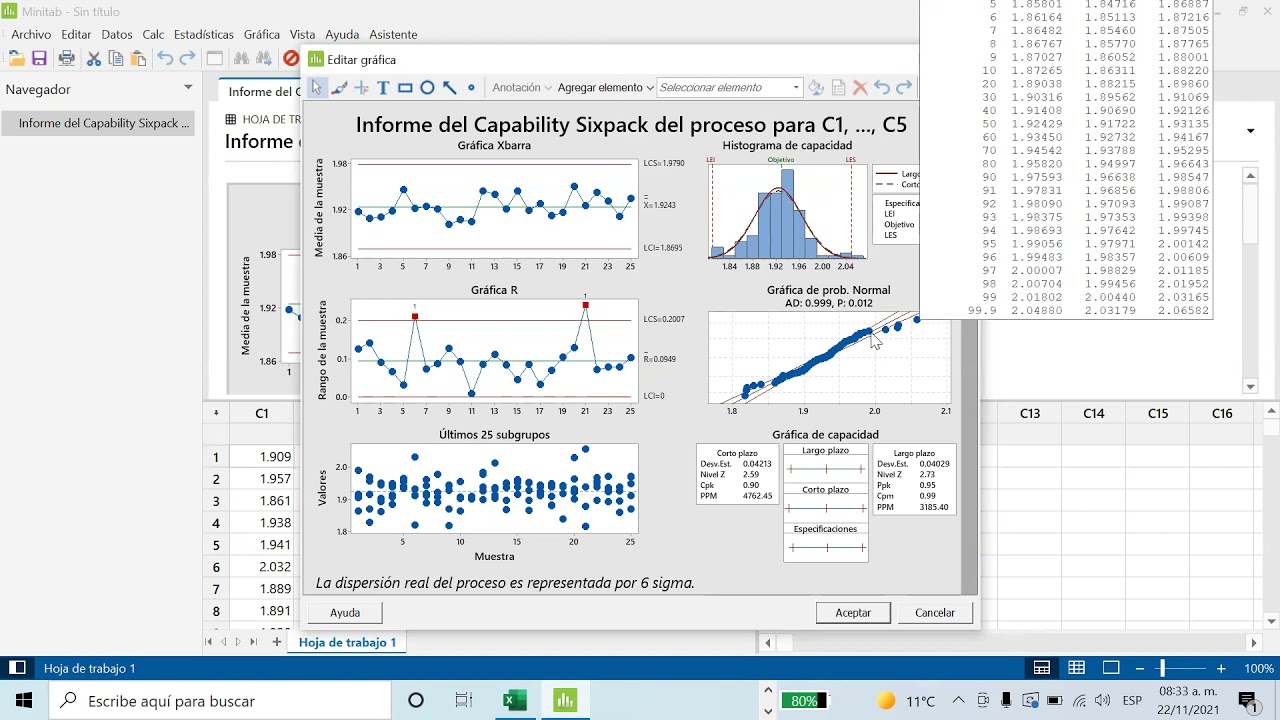
Task: Click the zoom out minus button
Action: pos(1139,668)
